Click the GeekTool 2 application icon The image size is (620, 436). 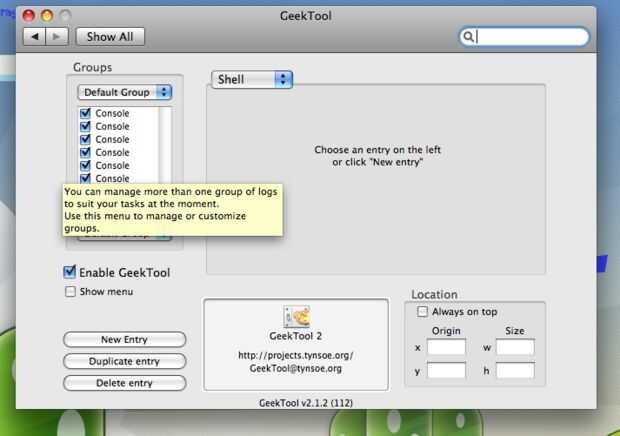point(297,316)
